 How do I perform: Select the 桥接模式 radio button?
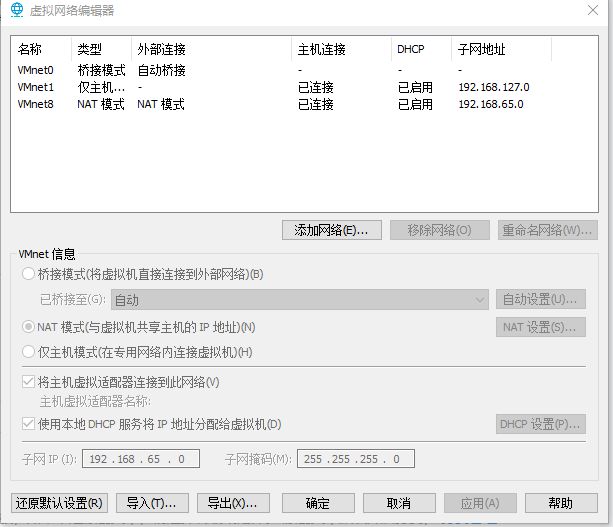28,274
